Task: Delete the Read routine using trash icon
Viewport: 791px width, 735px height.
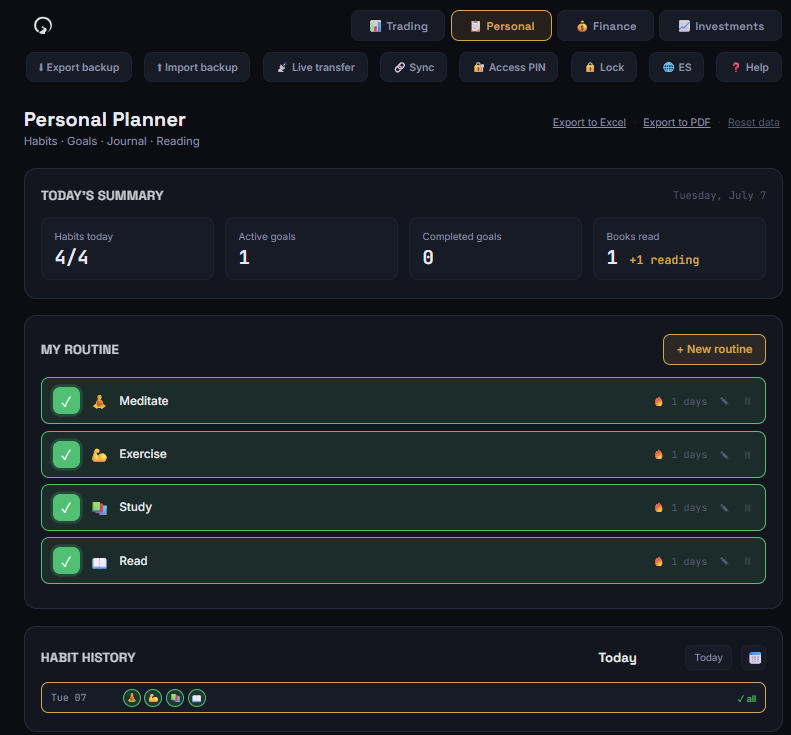Action: click(x=748, y=561)
